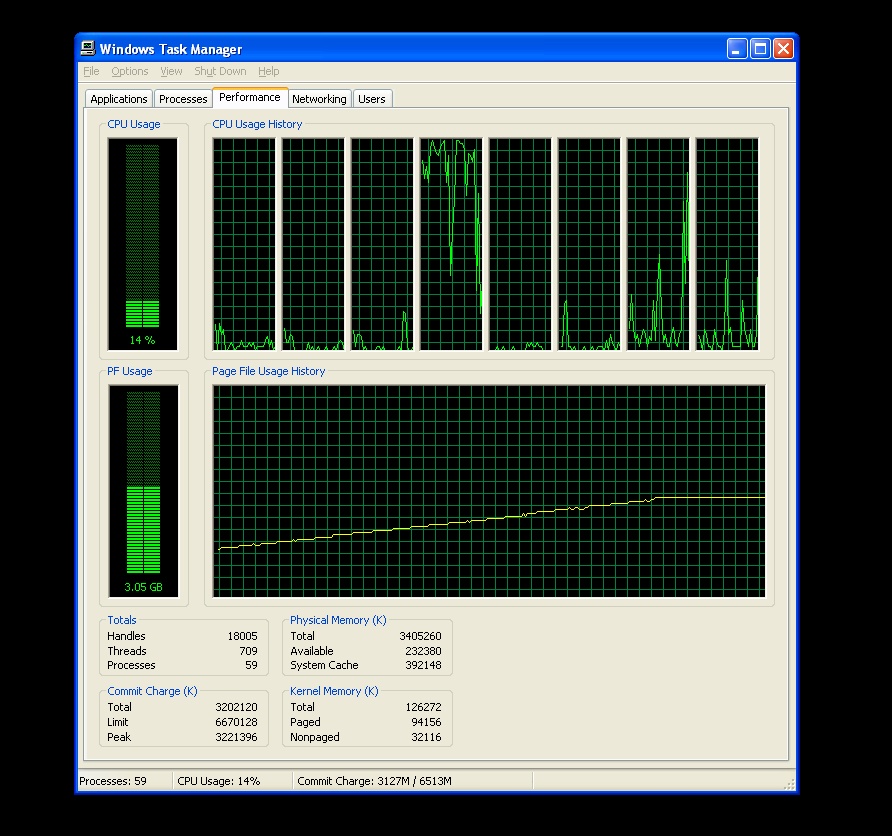Click the window resize grip in status bar
892x836 pixels.
(x=789, y=784)
